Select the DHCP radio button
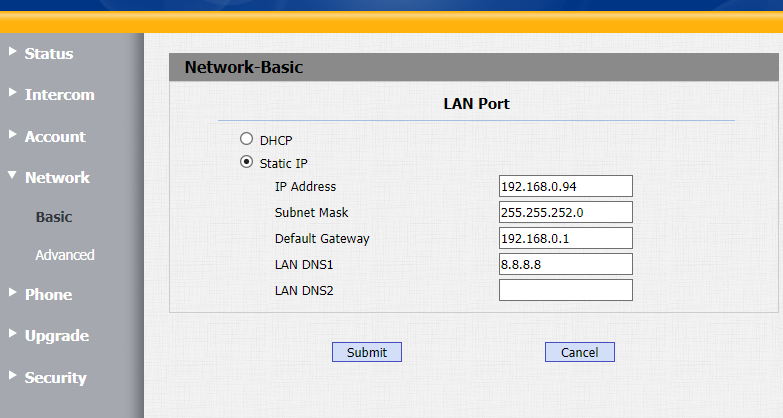This screenshot has height=418, width=783. [246, 139]
